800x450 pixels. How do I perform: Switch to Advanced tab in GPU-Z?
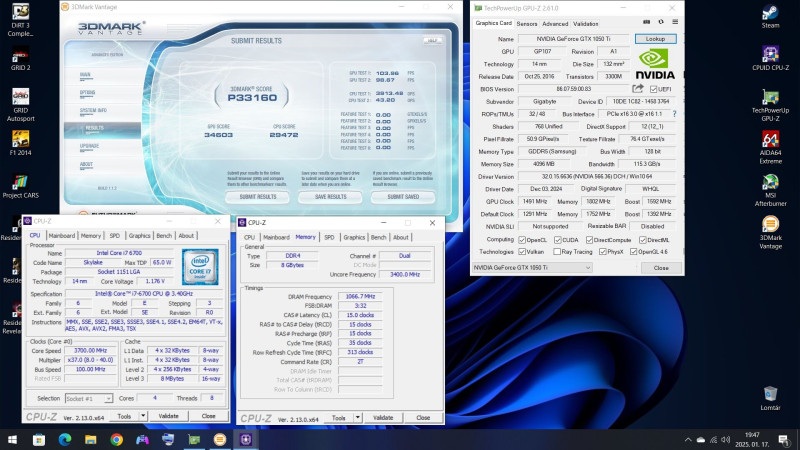(x=555, y=24)
